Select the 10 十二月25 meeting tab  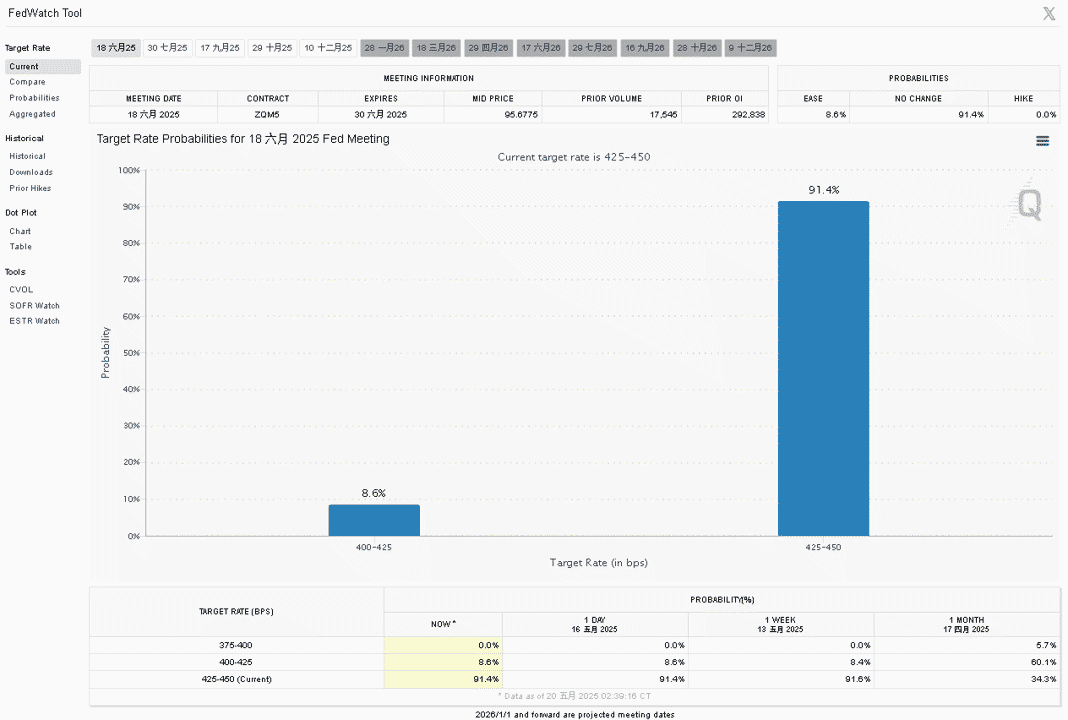[x=328, y=48]
